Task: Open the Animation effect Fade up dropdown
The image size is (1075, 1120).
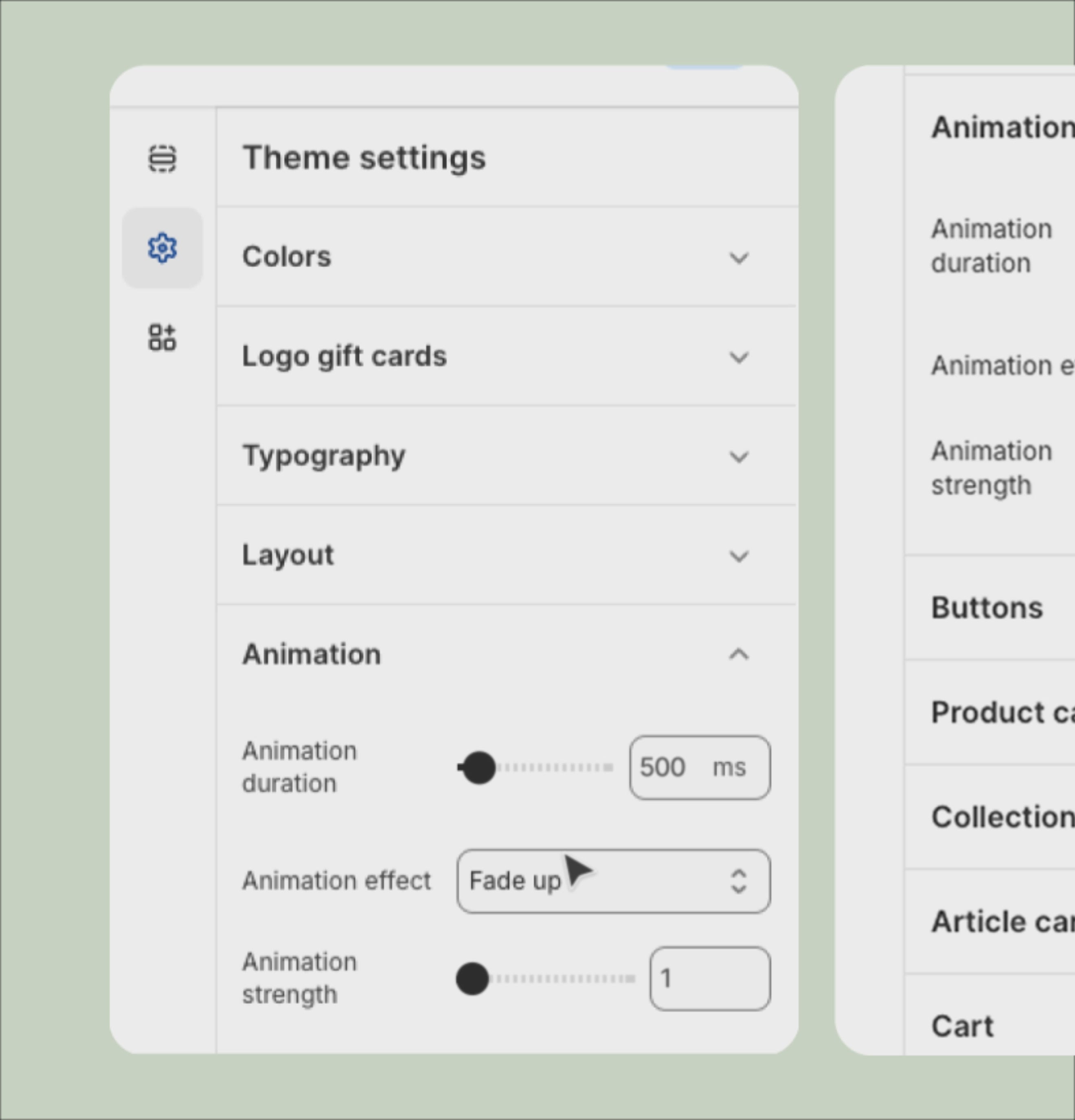Action: 614,881
